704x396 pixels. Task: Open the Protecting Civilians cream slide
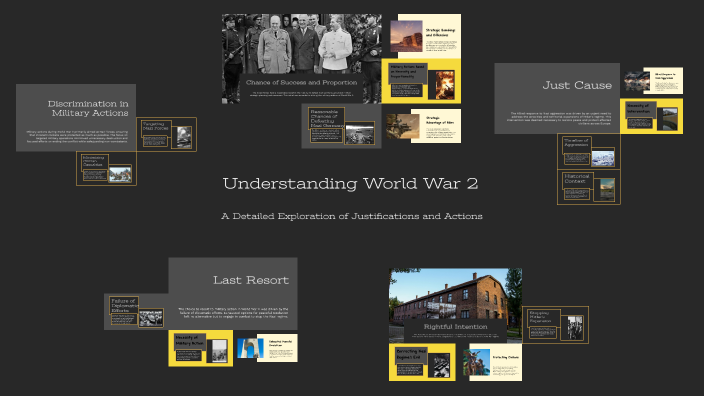click(x=493, y=362)
